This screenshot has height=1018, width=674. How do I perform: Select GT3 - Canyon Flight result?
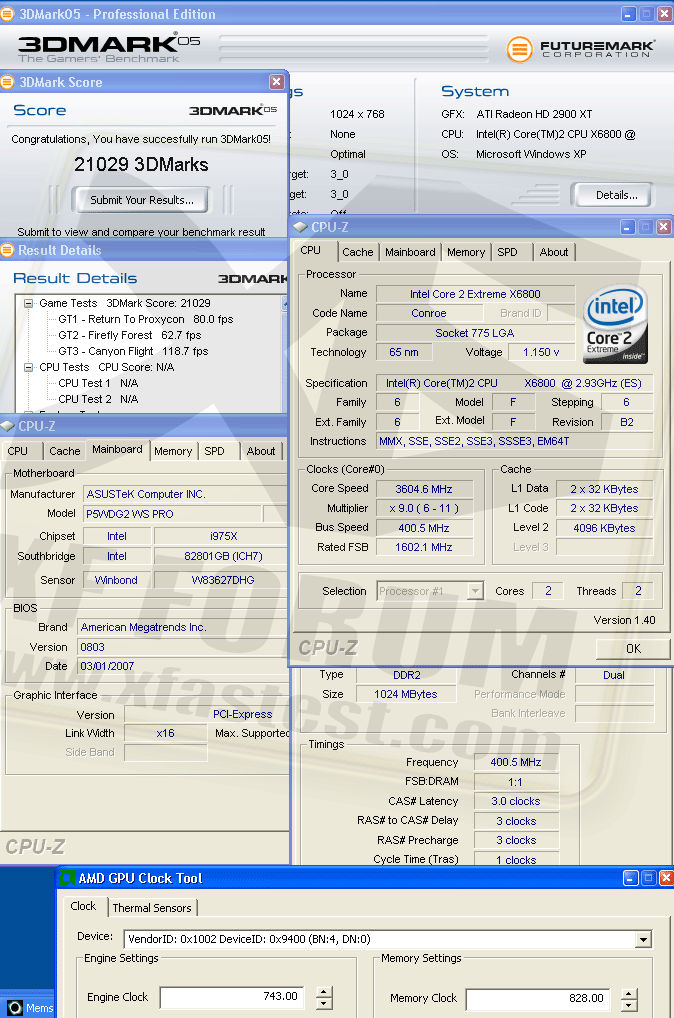133,351
